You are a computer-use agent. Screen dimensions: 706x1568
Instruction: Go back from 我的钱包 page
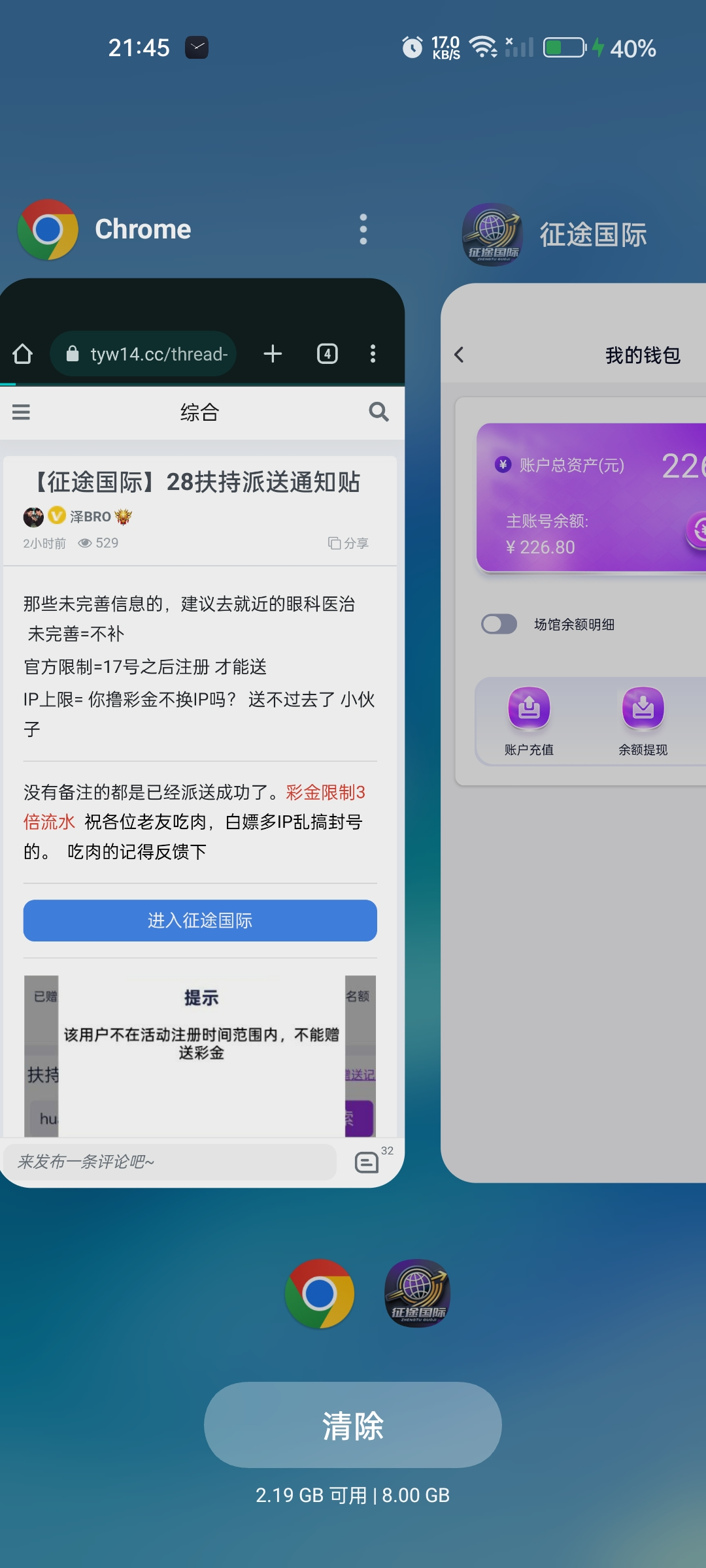click(x=459, y=355)
